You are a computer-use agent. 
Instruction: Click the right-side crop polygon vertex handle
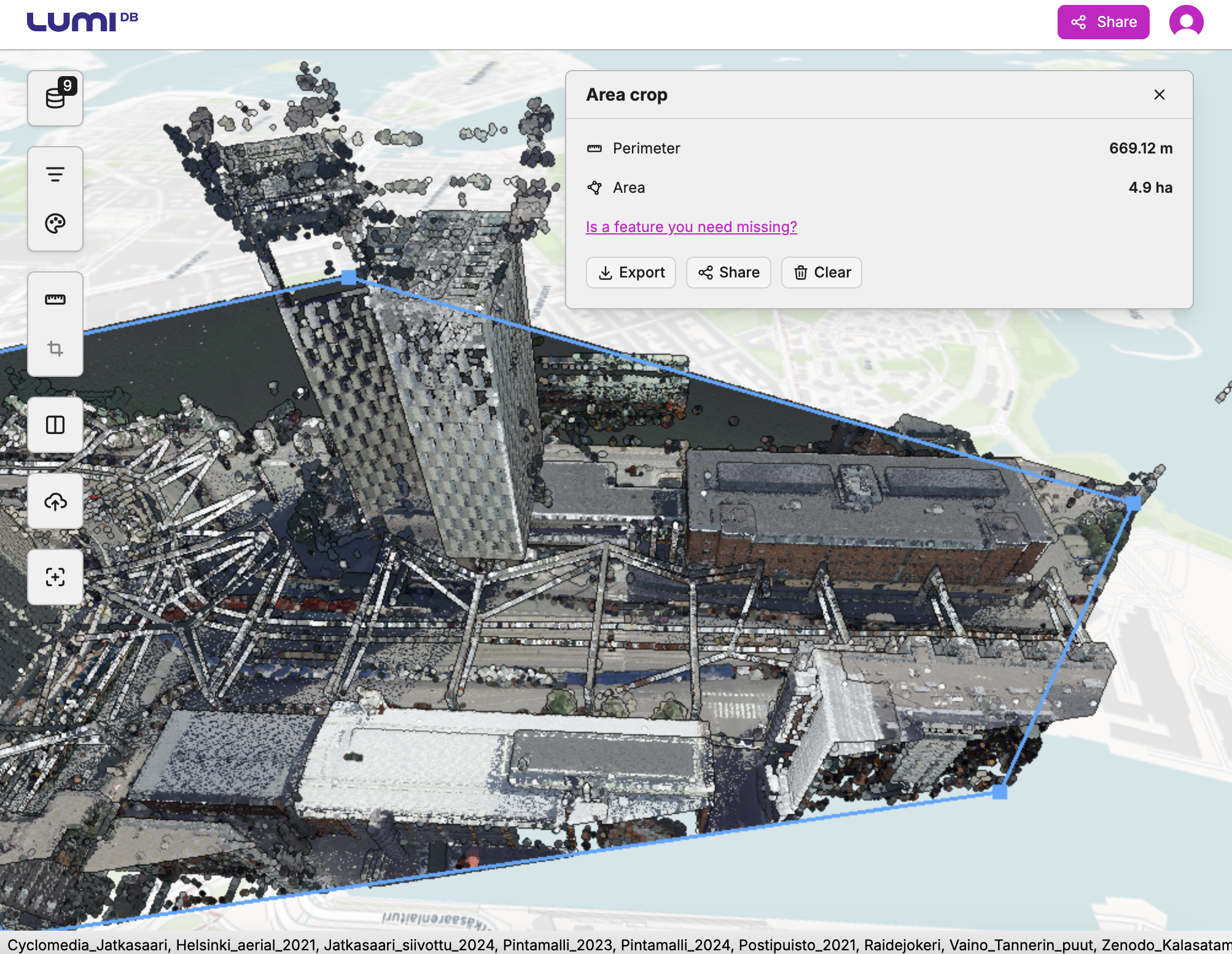pyautogui.click(x=1133, y=504)
